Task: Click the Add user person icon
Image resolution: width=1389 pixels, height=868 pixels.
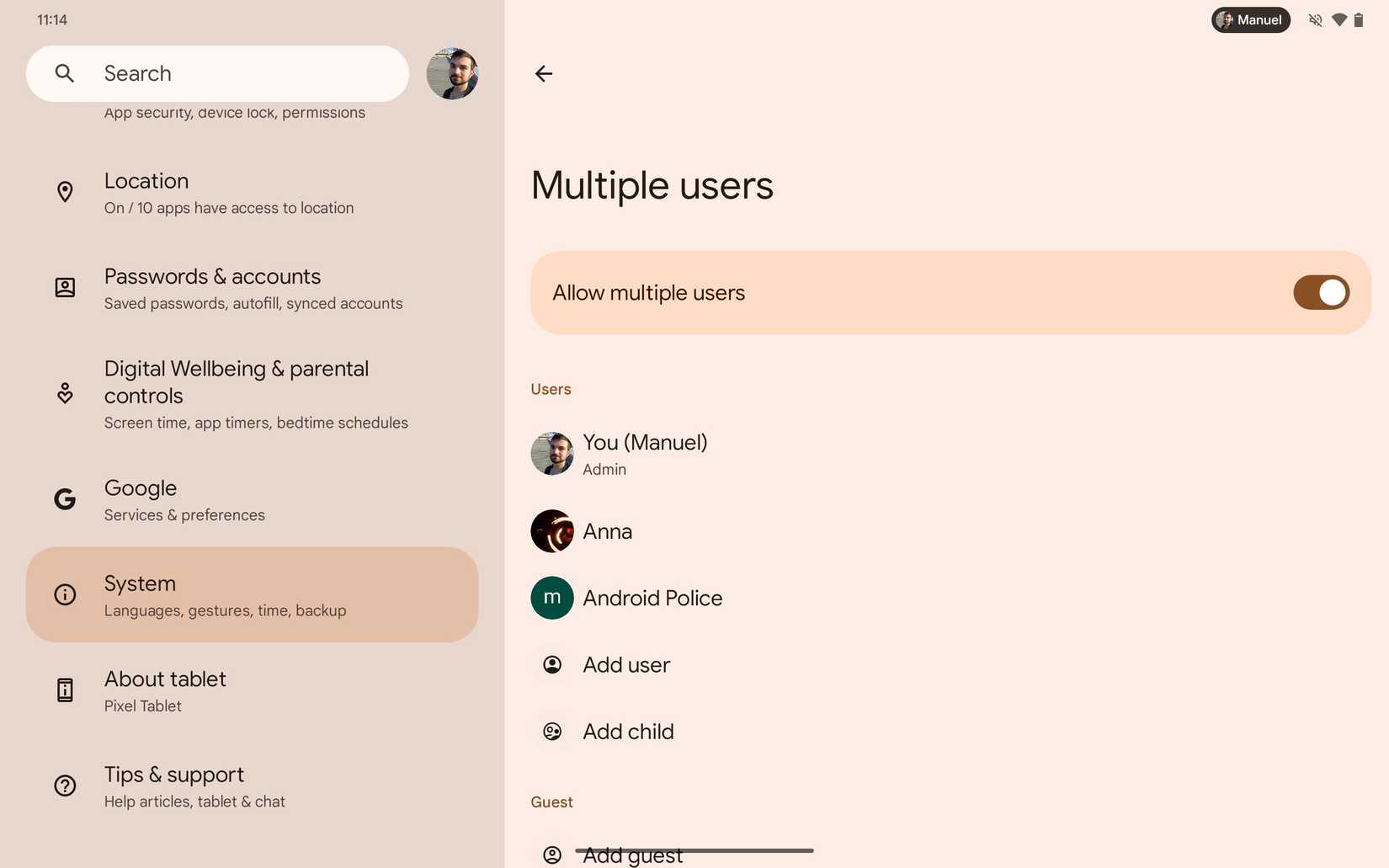Action: 552,665
